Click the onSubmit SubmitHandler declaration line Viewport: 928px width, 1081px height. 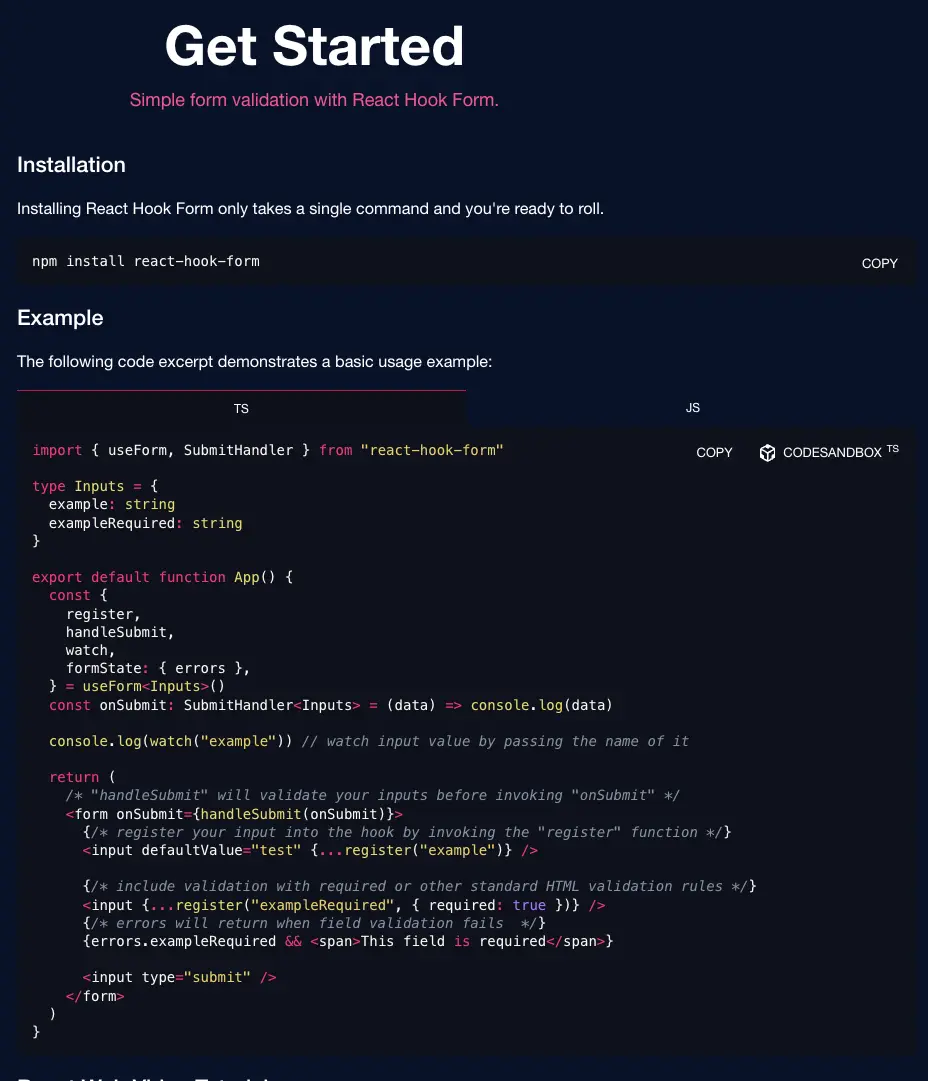click(x=330, y=705)
